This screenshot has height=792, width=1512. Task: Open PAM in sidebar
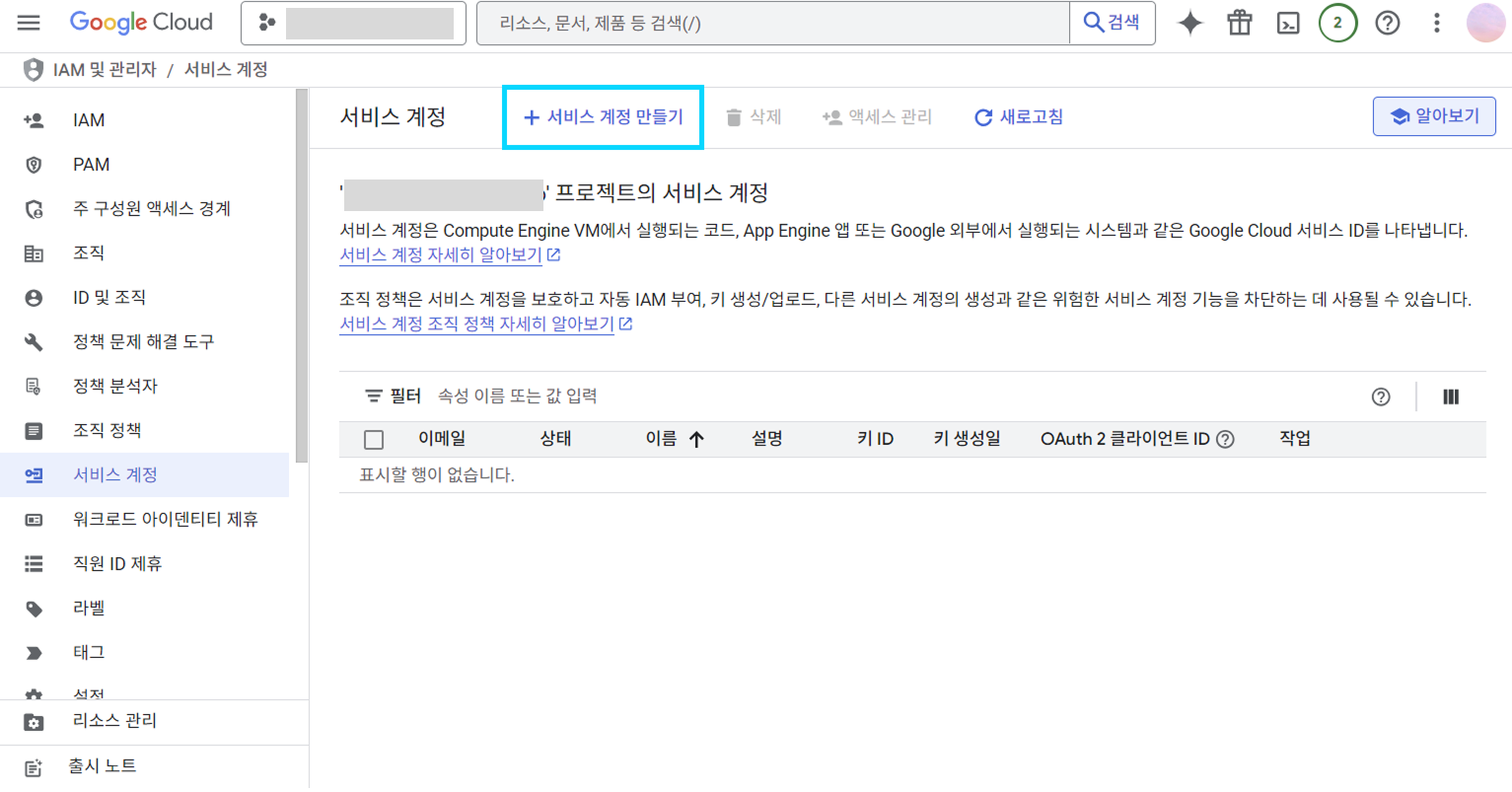point(145,165)
